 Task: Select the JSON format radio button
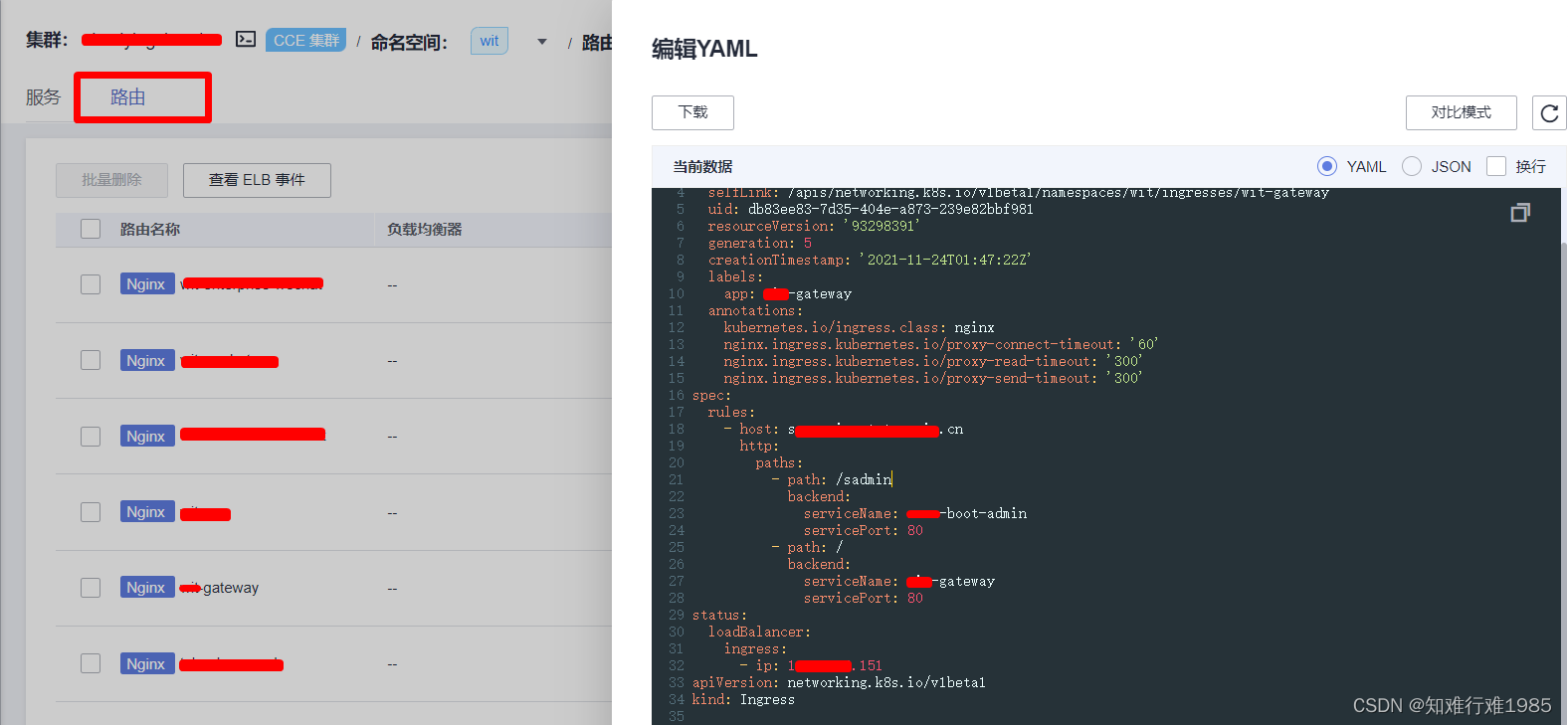click(1411, 166)
